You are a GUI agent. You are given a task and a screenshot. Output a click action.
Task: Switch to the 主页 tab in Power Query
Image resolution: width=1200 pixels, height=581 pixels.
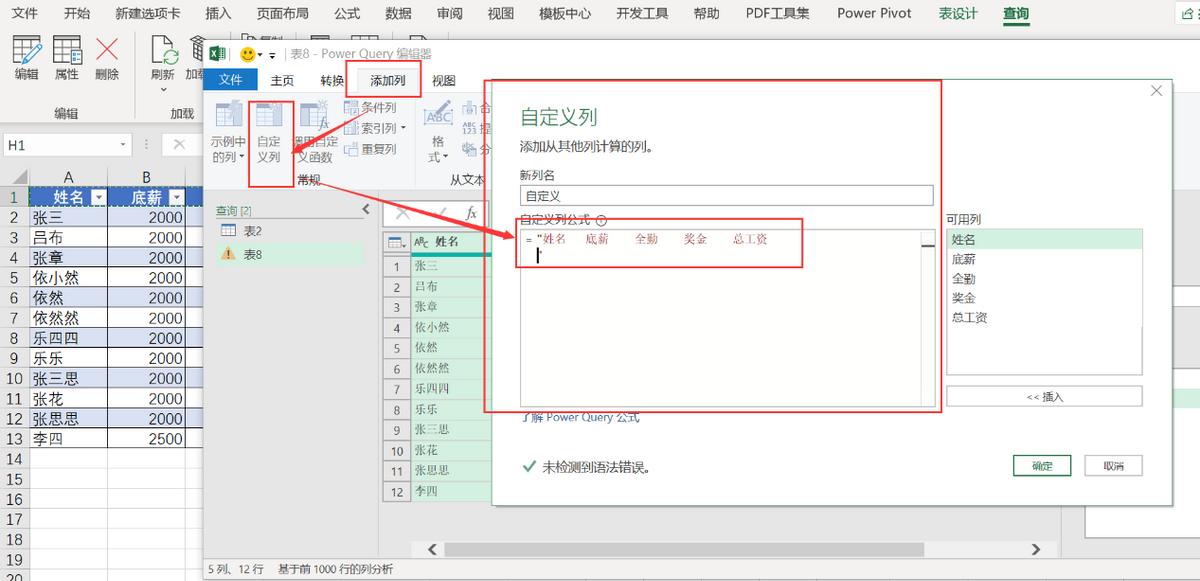281,80
